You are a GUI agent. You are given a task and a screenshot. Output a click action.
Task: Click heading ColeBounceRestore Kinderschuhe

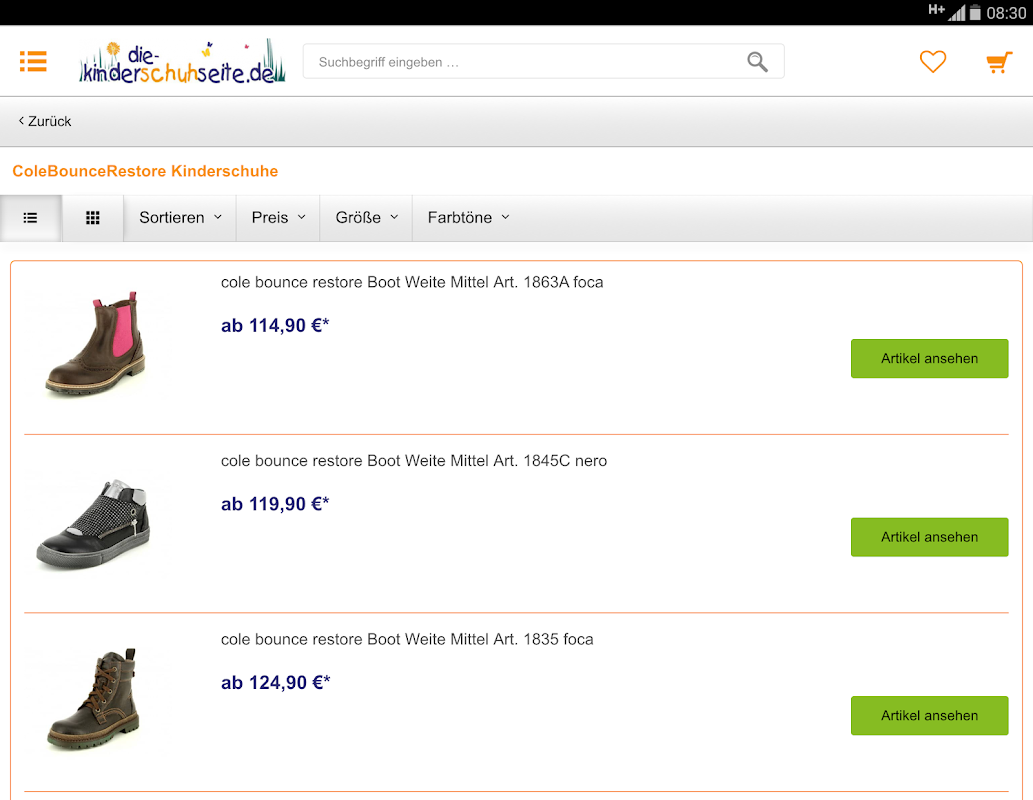coord(145,171)
